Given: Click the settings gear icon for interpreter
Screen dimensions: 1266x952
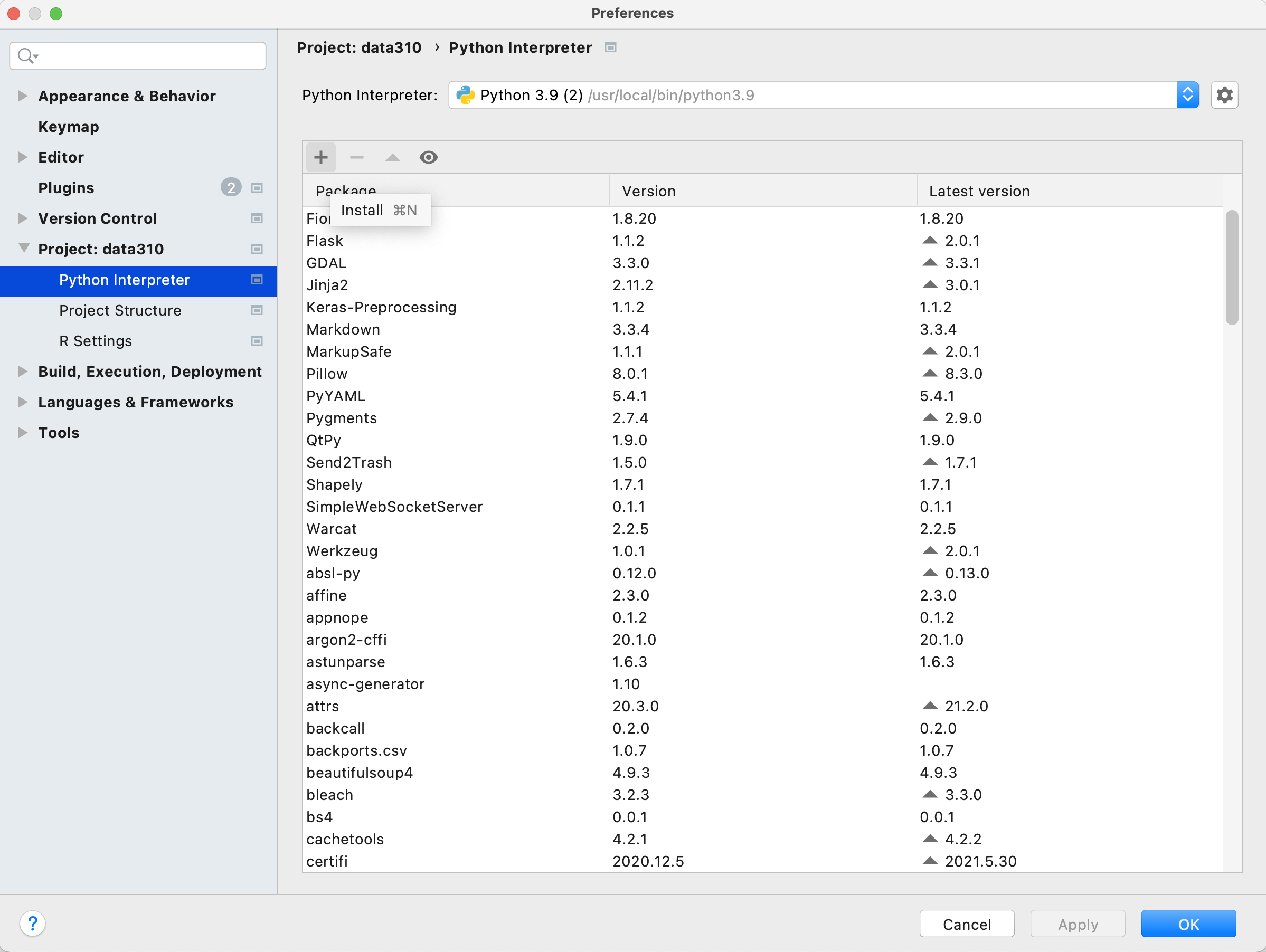Looking at the screenshot, I should pyautogui.click(x=1224, y=95).
